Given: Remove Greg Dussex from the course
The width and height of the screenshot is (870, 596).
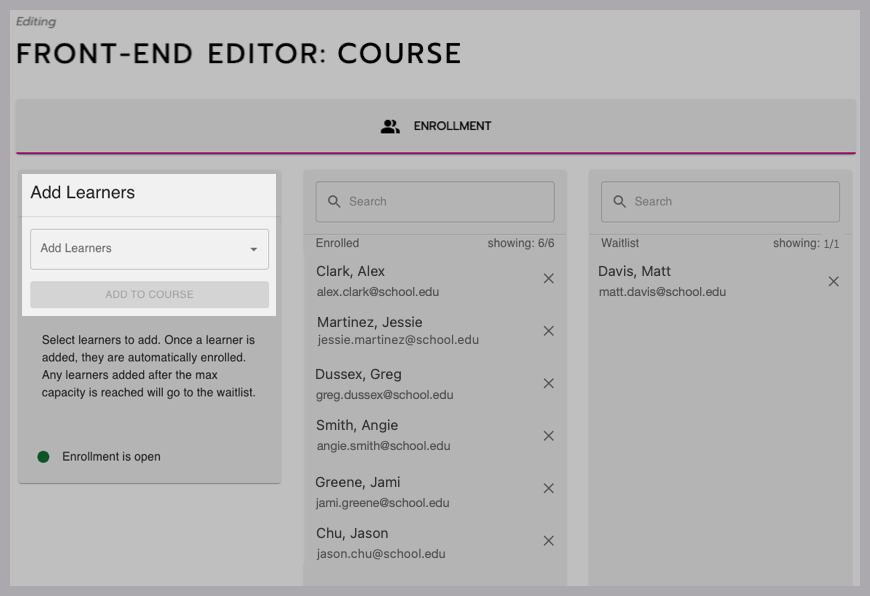Looking at the screenshot, I should (x=548, y=383).
